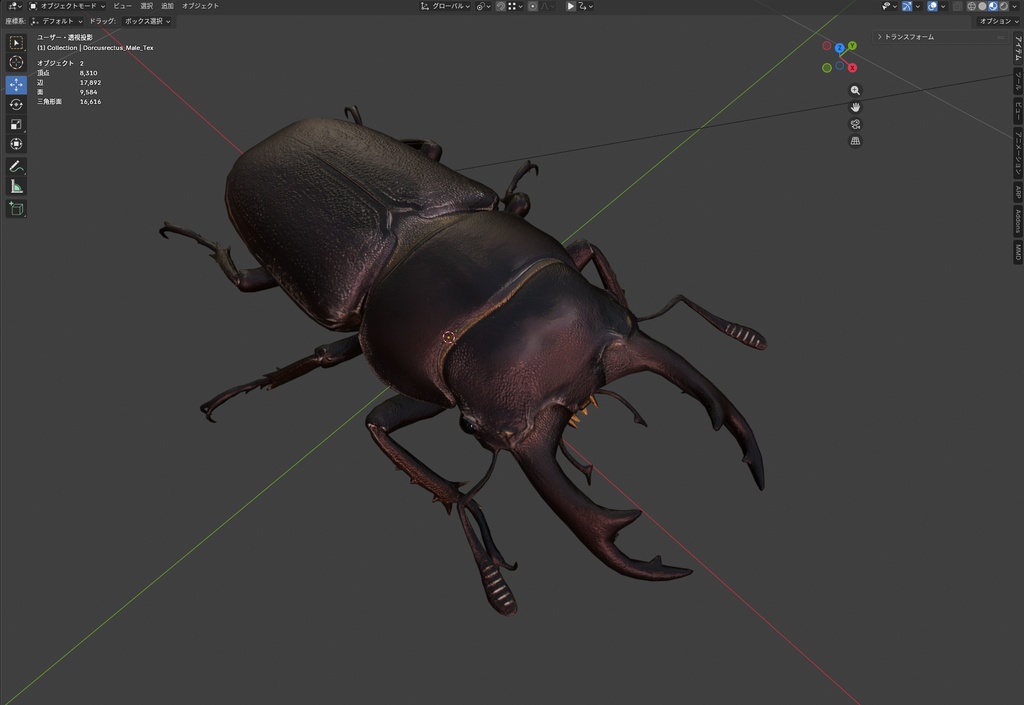
Task: Open the デフォルト coordinate system dropdown
Action: pyautogui.click(x=57, y=21)
